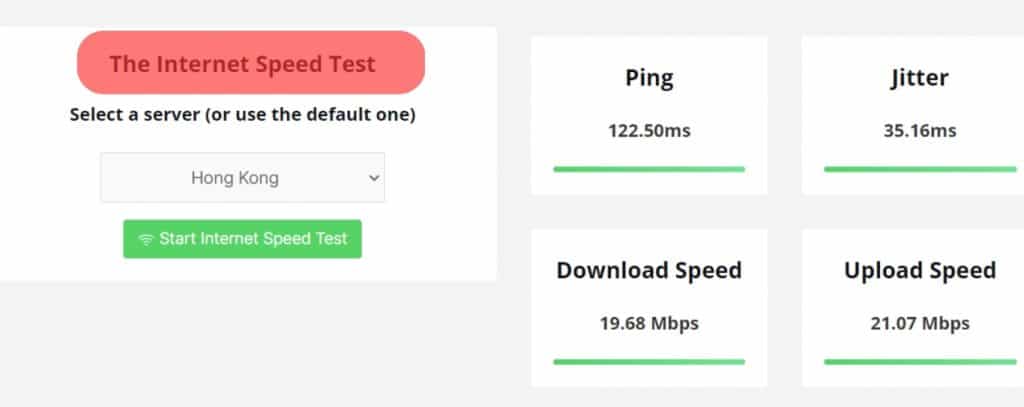1024x407 pixels.
Task: Click the 35.16ms jitter value
Action: (919, 131)
